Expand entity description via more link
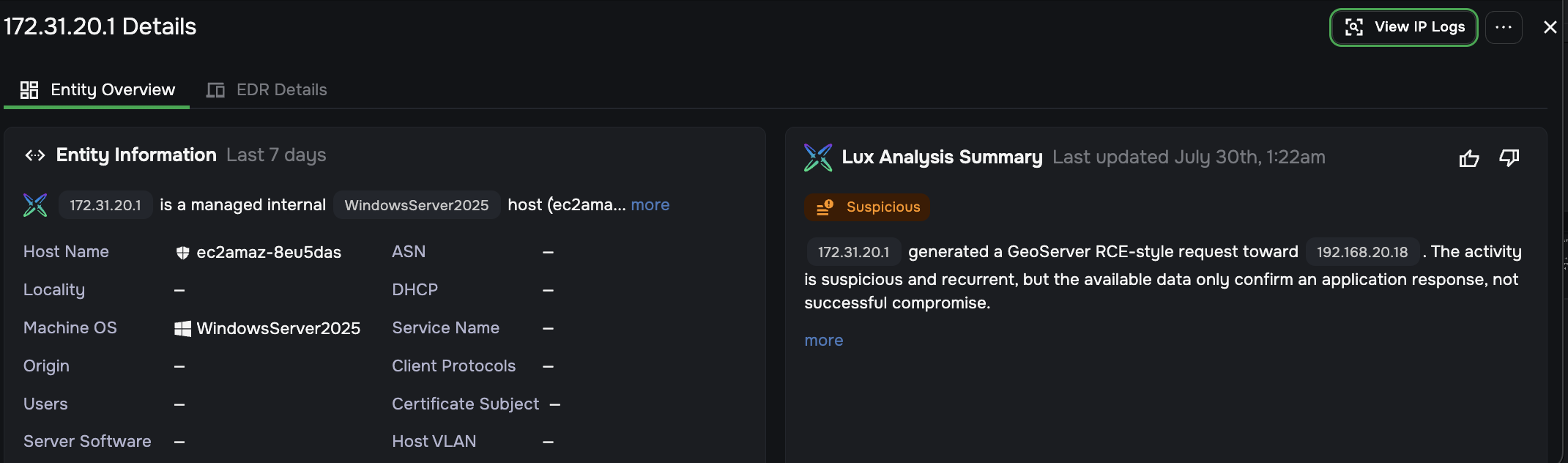The width and height of the screenshot is (1568, 463). (x=650, y=205)
